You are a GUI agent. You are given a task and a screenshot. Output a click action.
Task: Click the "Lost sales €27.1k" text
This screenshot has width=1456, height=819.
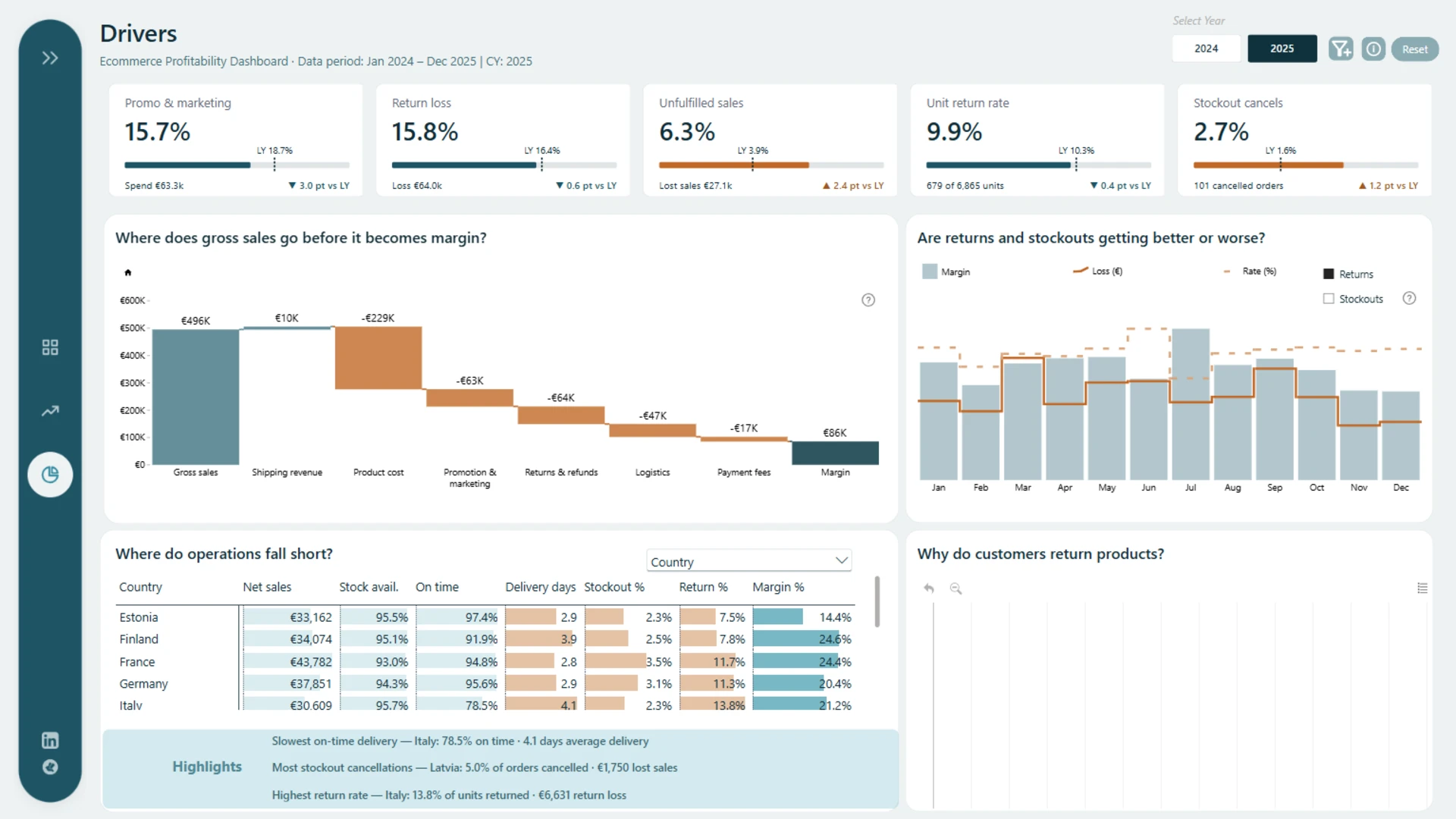(x=695, y=186)
